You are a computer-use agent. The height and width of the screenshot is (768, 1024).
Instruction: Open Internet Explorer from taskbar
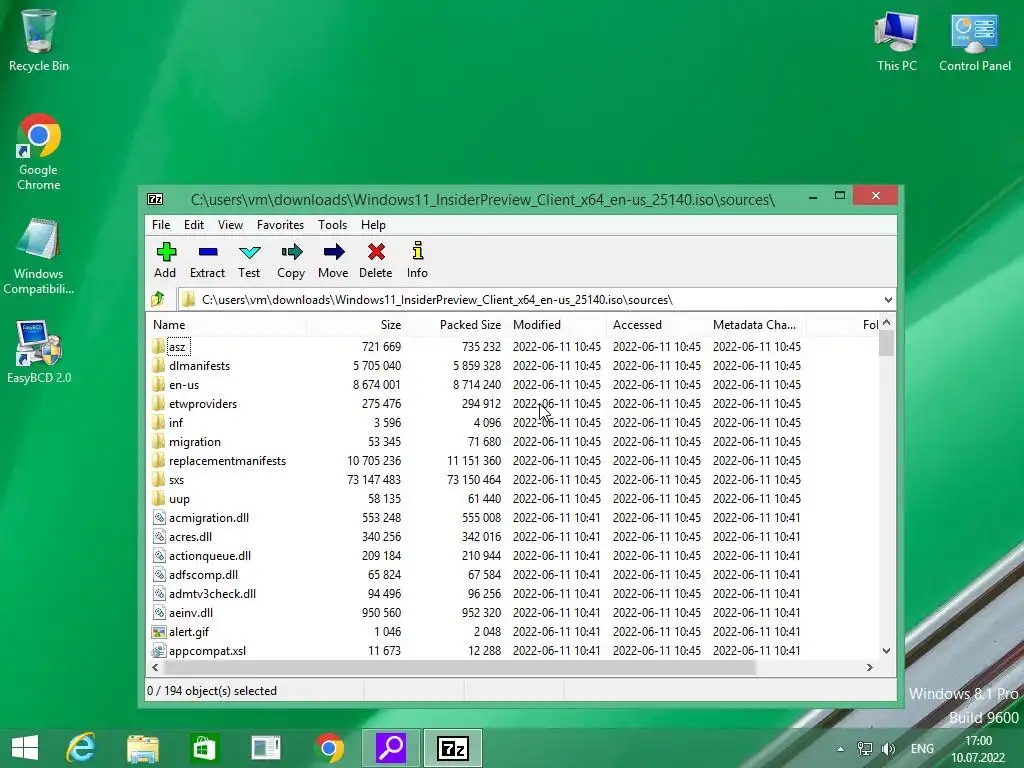tap(81, 748)
